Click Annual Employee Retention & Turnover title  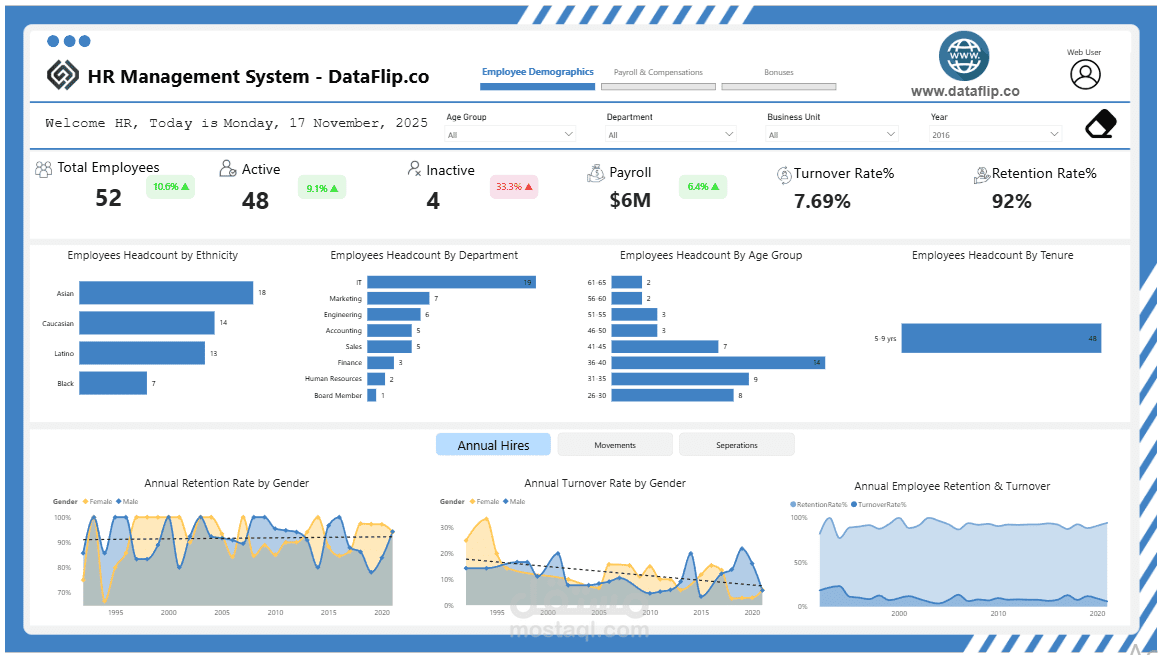952,486
